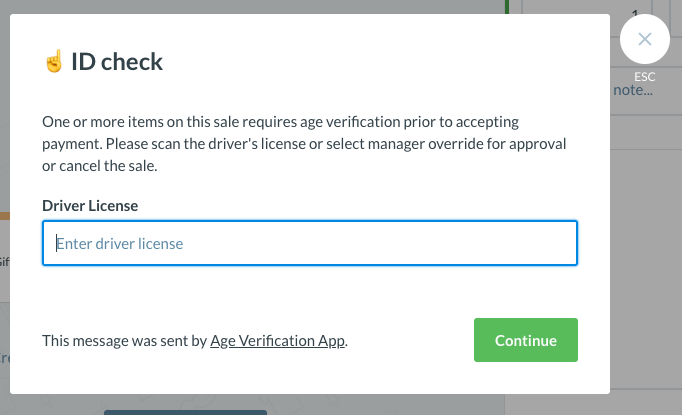Click "This message was sent by" text

[x=125, y=340]
